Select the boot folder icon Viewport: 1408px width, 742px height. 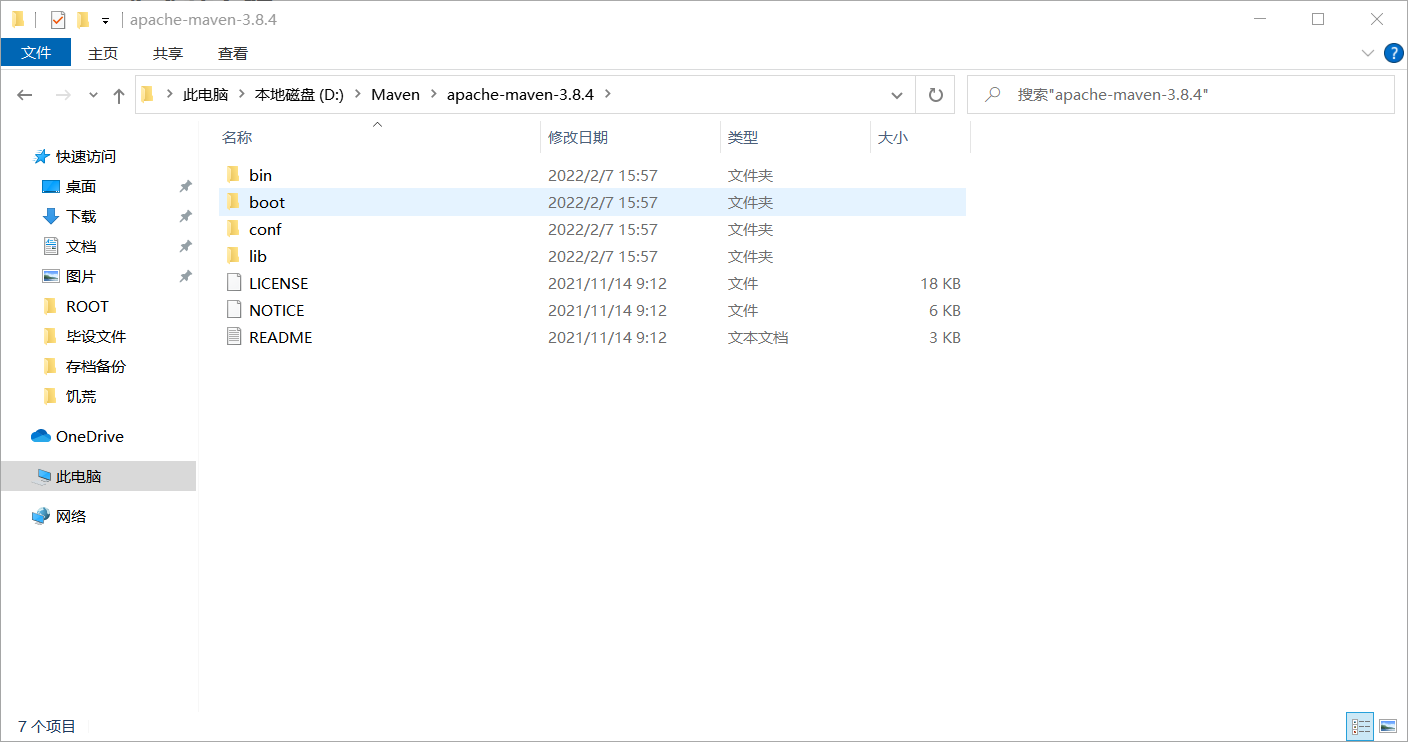point(234,202)
